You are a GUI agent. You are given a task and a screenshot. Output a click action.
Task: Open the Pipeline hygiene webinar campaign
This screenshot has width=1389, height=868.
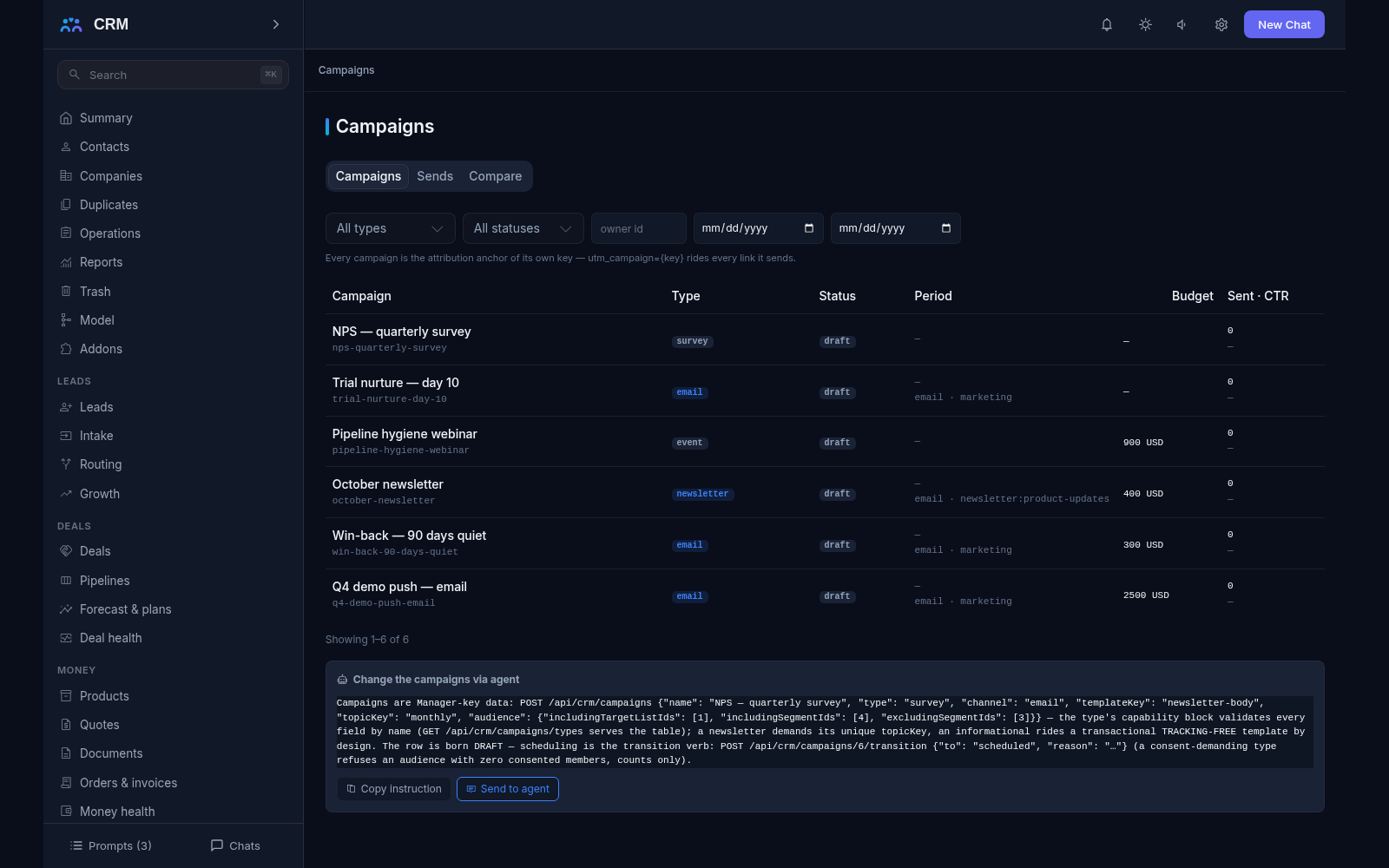(405, 434)
